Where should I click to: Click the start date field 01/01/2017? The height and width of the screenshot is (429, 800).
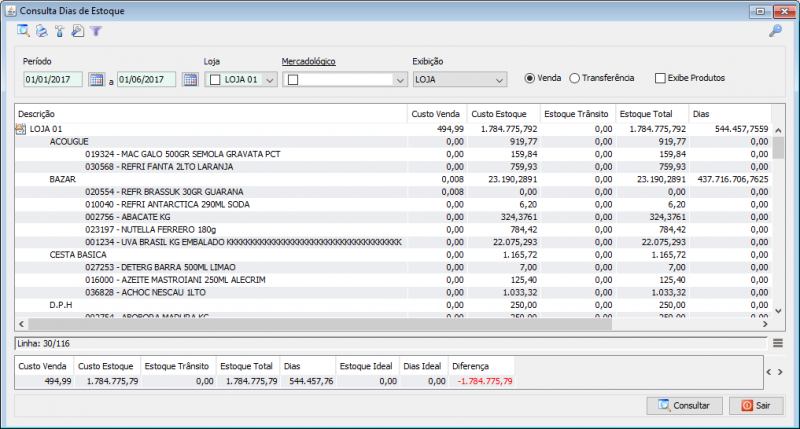(x=53, y=80)
